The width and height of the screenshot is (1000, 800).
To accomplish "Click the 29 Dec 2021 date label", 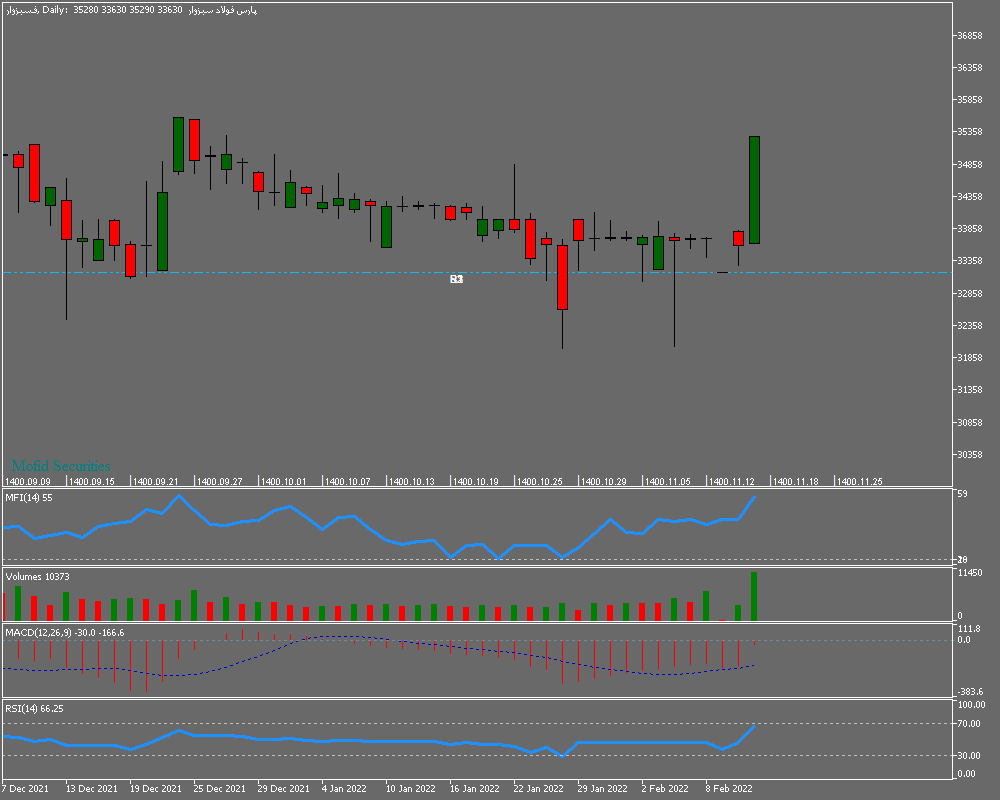I will point(284,789).
